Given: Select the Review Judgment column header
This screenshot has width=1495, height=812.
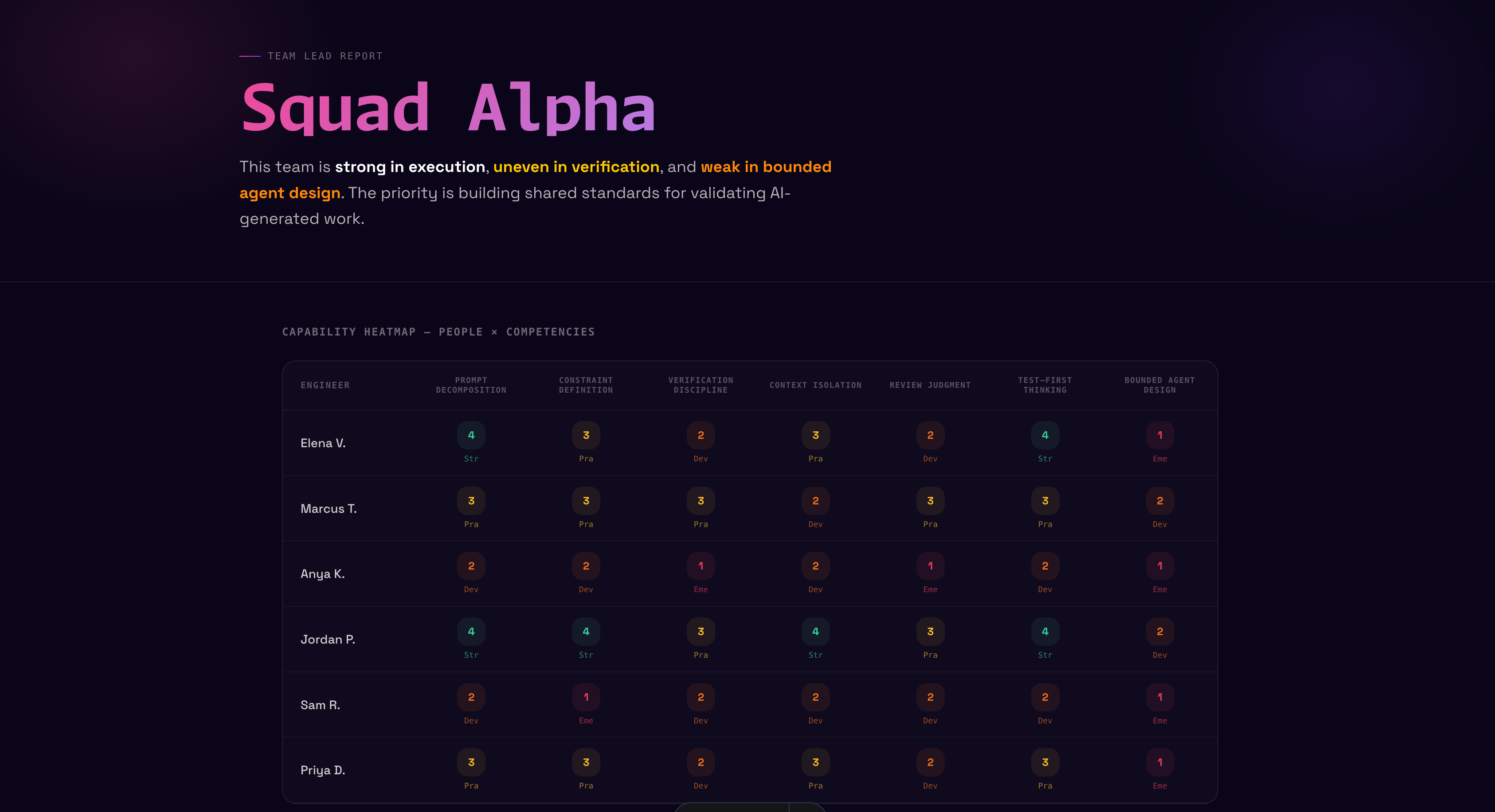Looking at the screenshot, I should [x=930, y=385].
